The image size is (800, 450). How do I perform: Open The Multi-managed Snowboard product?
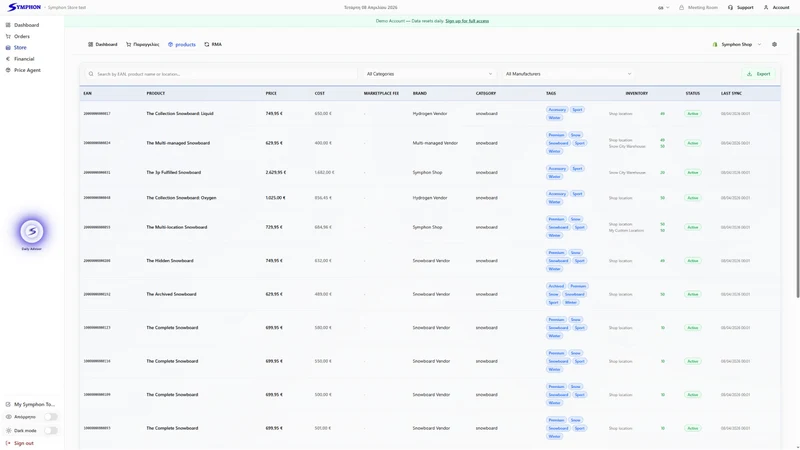pyautogui.click(x=178, y=143)
